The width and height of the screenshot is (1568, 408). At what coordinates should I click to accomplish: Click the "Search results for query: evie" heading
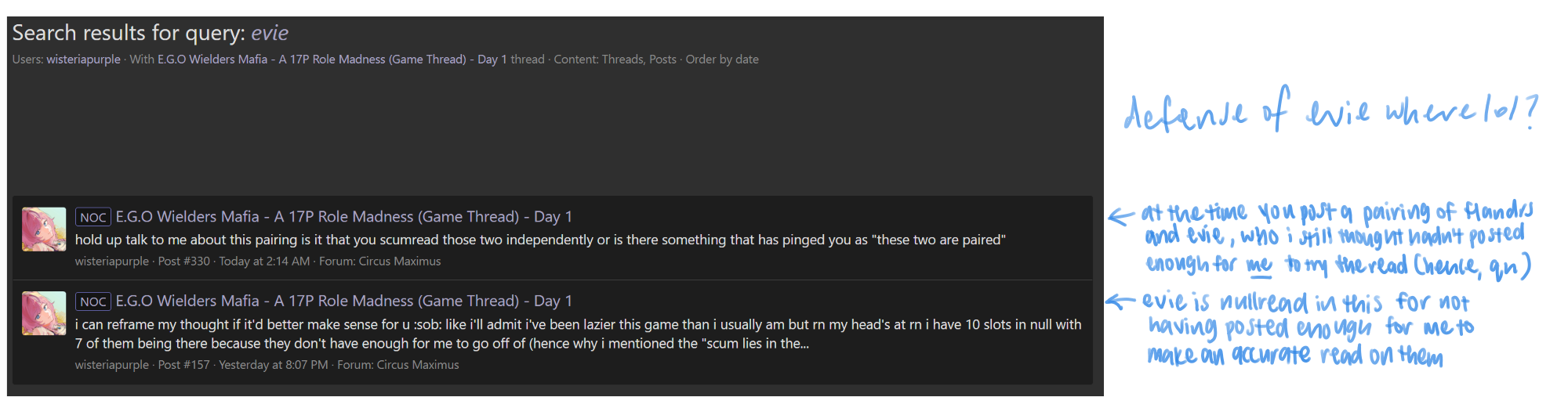click(150, 33)
